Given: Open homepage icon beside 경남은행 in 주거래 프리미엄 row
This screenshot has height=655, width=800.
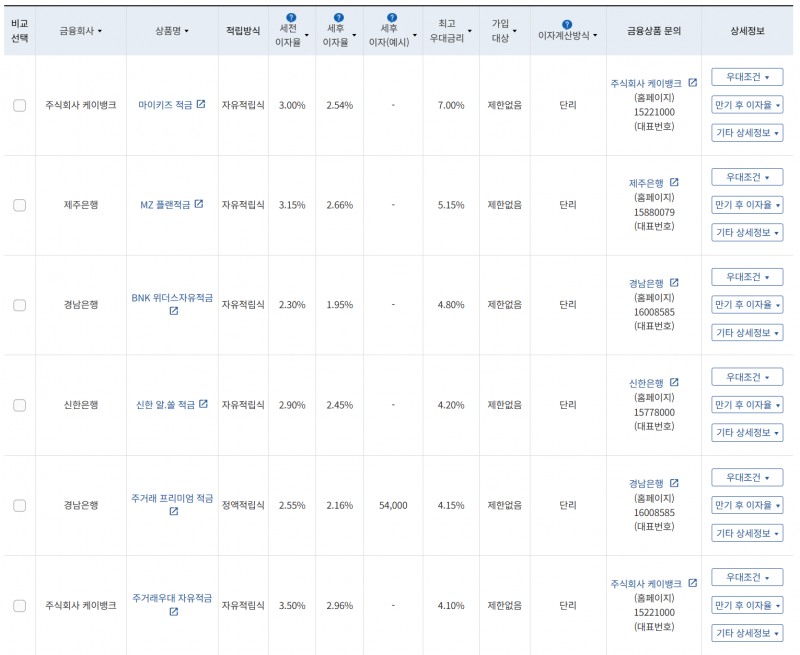Looking at the screenshot, I should point(674,483).
